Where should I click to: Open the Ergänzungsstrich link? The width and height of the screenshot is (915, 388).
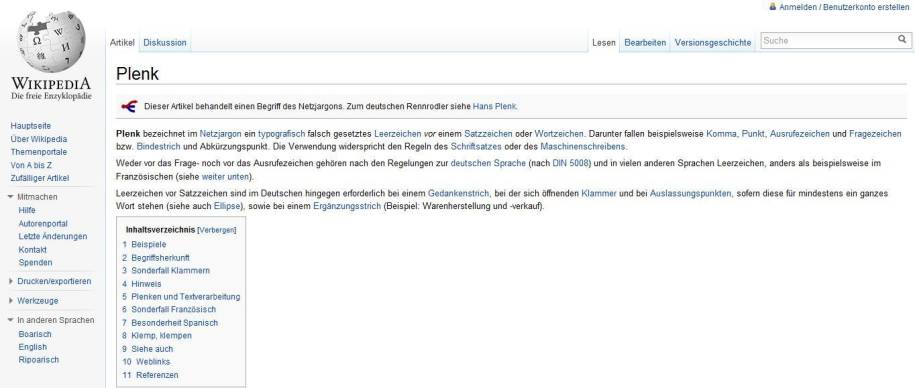point(347,206)
